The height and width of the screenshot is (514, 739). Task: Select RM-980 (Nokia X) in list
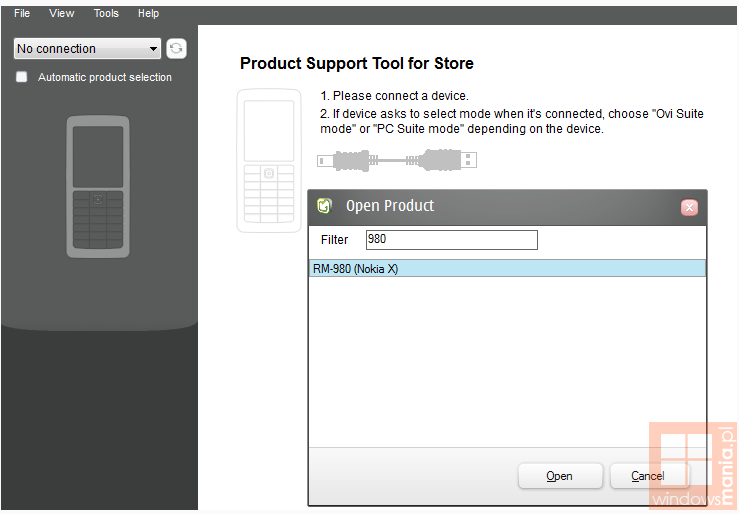pyautogui.click(x=507, y=269)
